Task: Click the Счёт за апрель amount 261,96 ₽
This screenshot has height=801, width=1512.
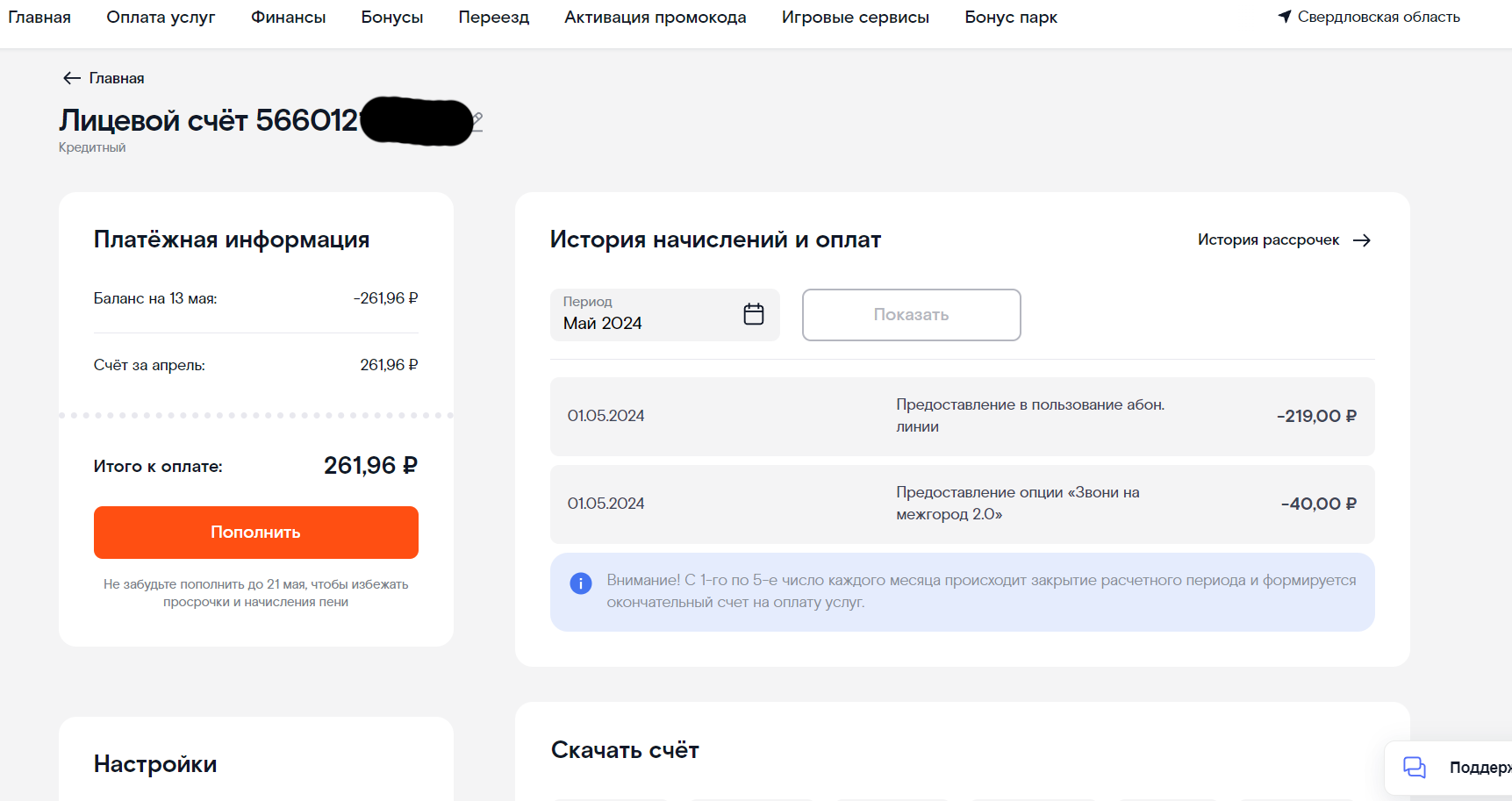Action: pyautogui.click(x=389, y=365)
